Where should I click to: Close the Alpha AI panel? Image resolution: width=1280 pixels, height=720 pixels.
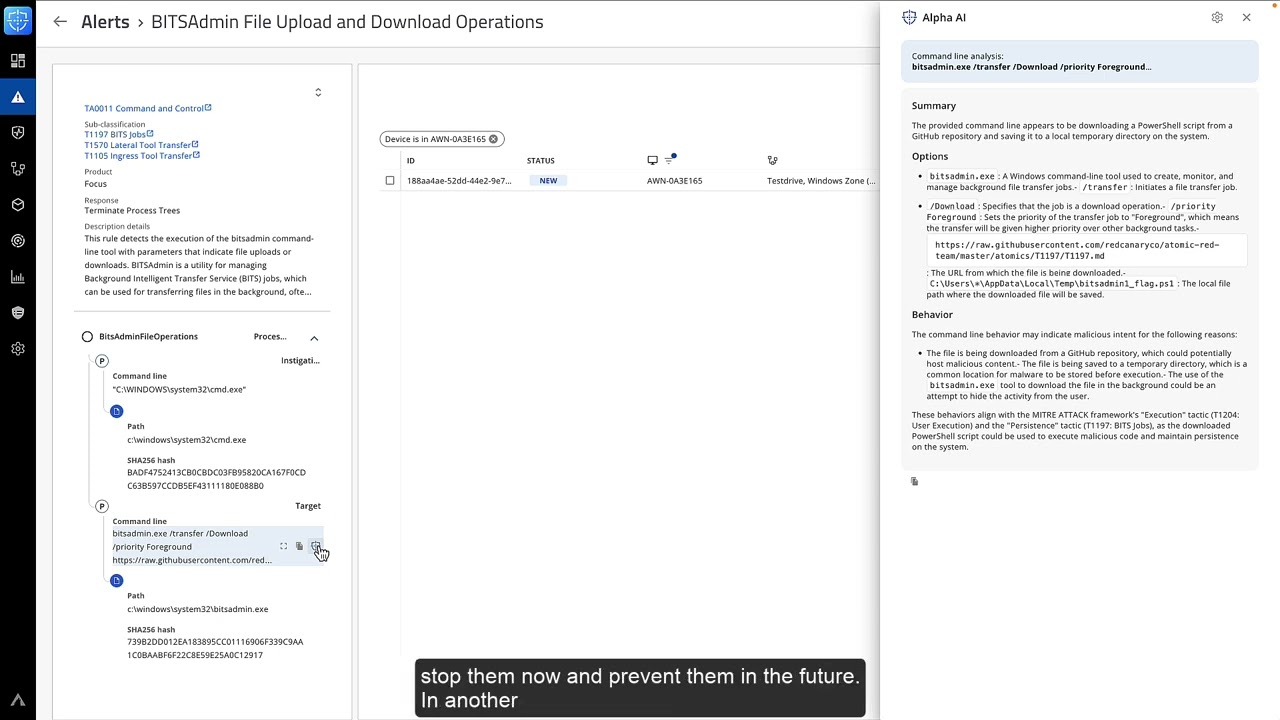coord(1246,17)
